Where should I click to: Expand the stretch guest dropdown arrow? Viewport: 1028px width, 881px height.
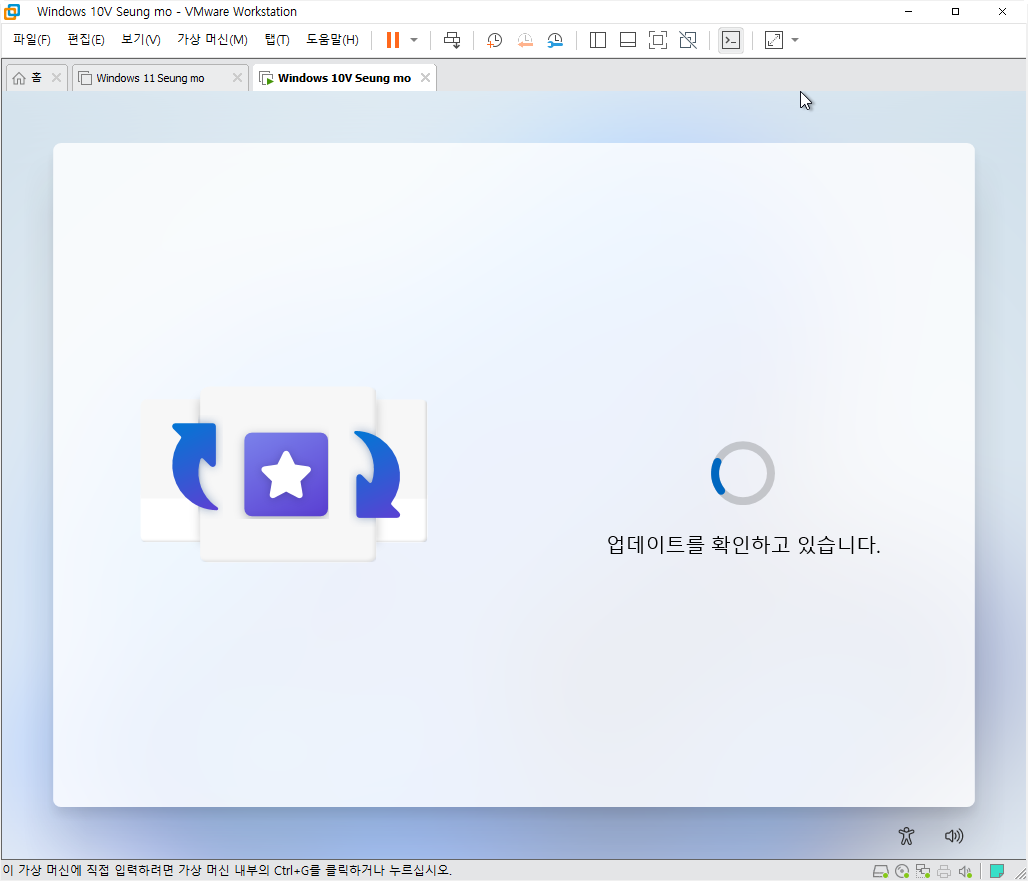795,40
